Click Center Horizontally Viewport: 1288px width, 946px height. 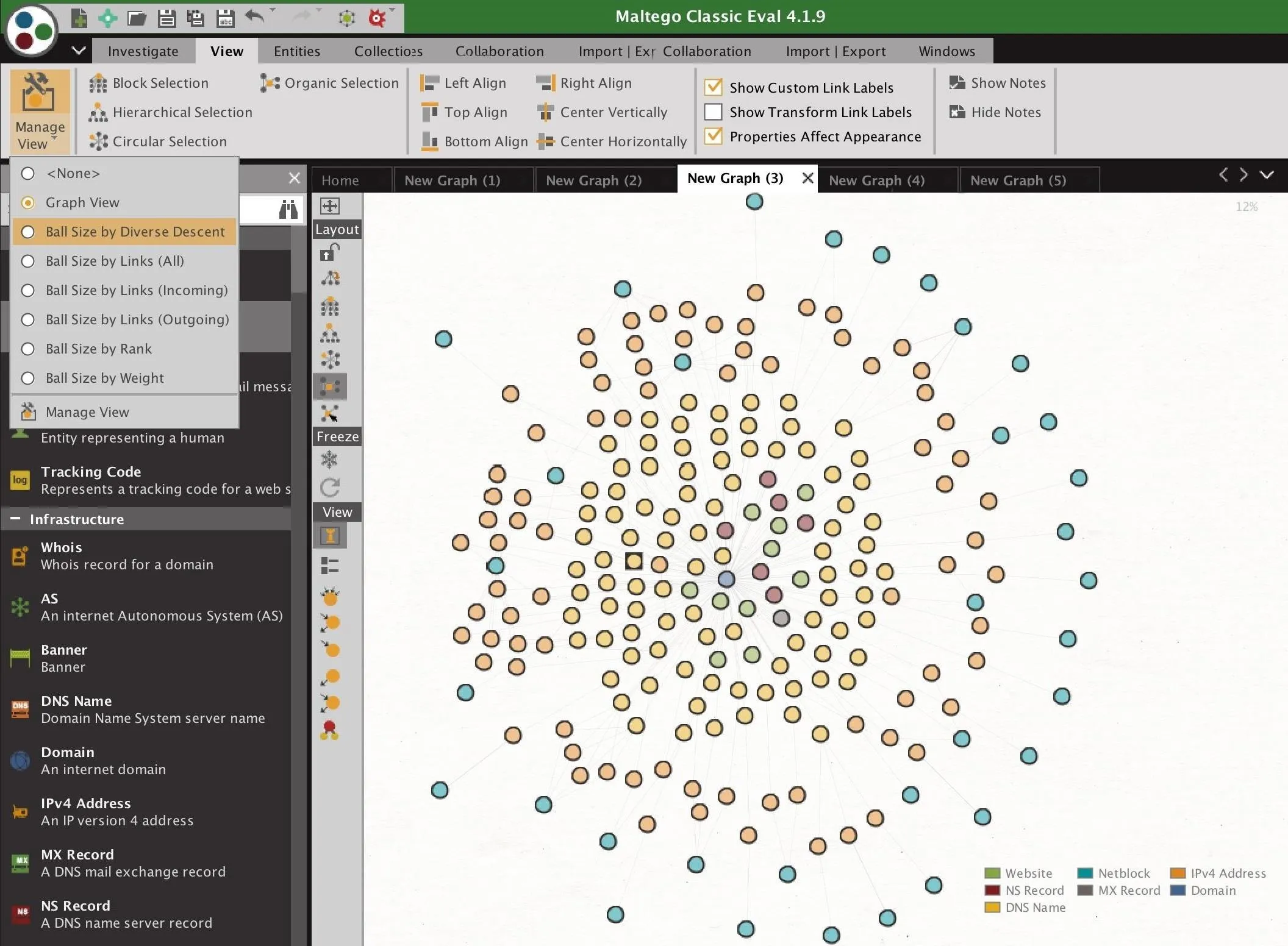click(612, 141)
